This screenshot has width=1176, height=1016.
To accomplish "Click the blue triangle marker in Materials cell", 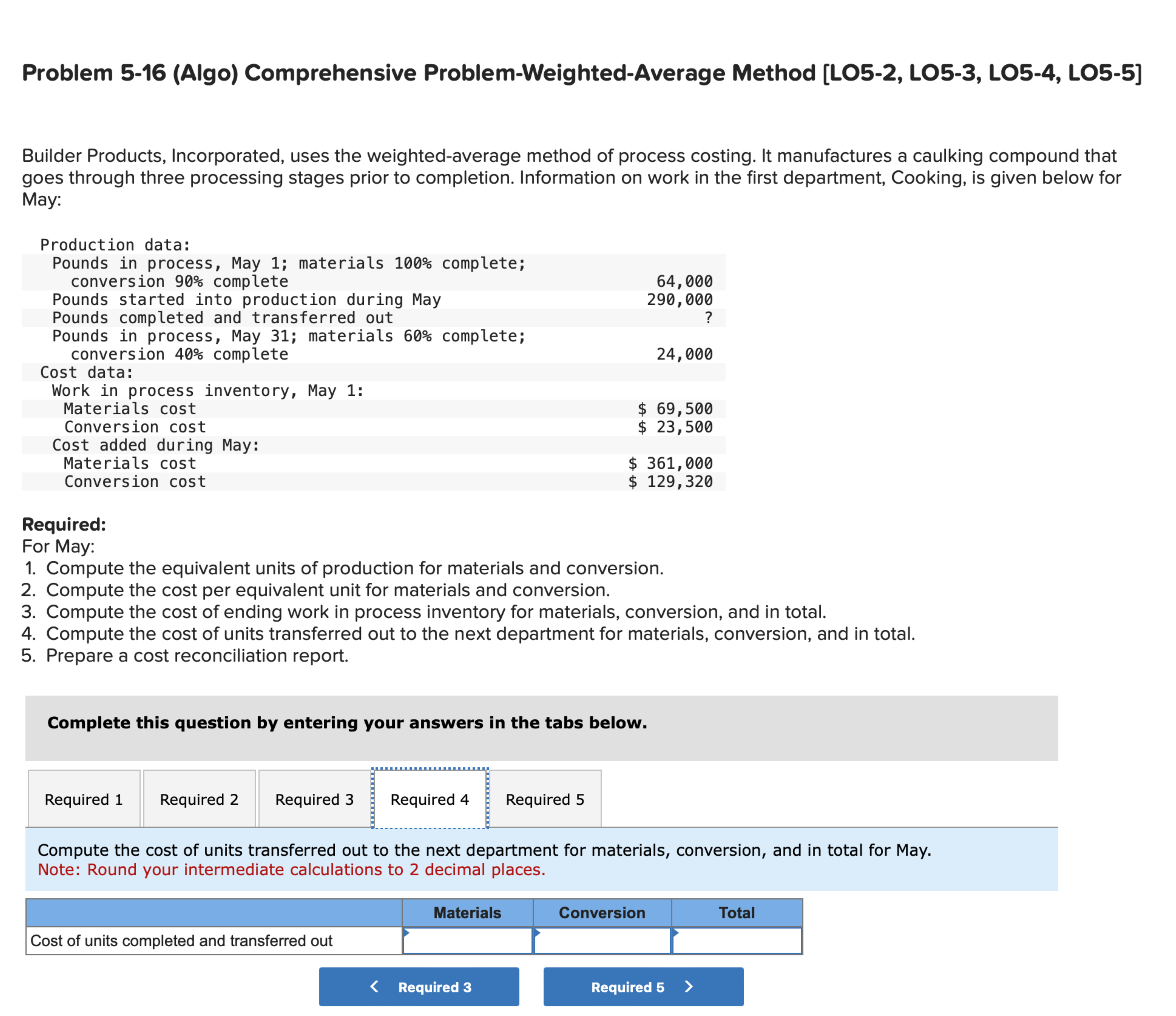I will [406, 933].
